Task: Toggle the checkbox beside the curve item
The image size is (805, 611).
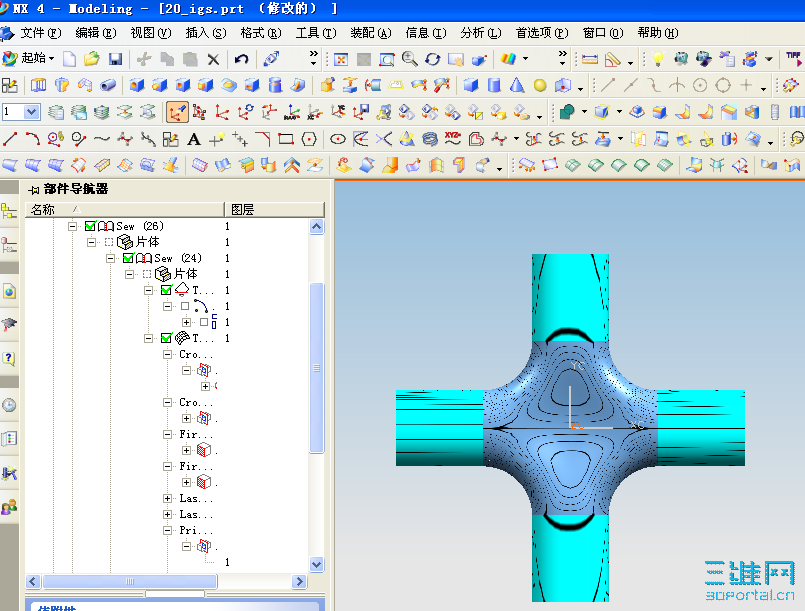Action: coord(185,306)
